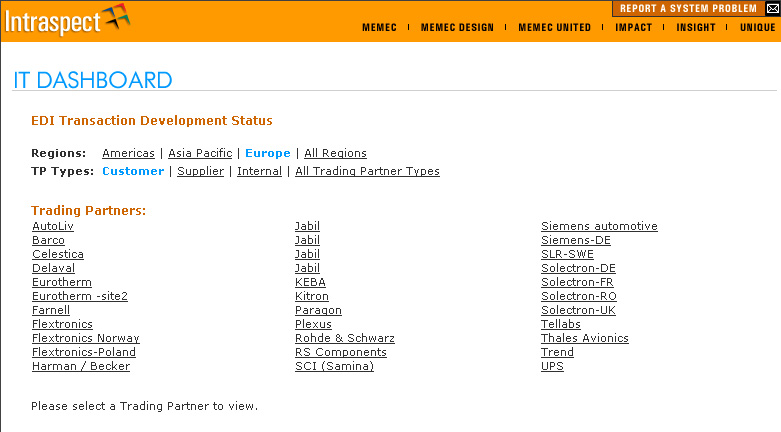Viewport: 781px width, 432px height.
Task: Open the plain Flextronics link
Action: tap(62, 324)
